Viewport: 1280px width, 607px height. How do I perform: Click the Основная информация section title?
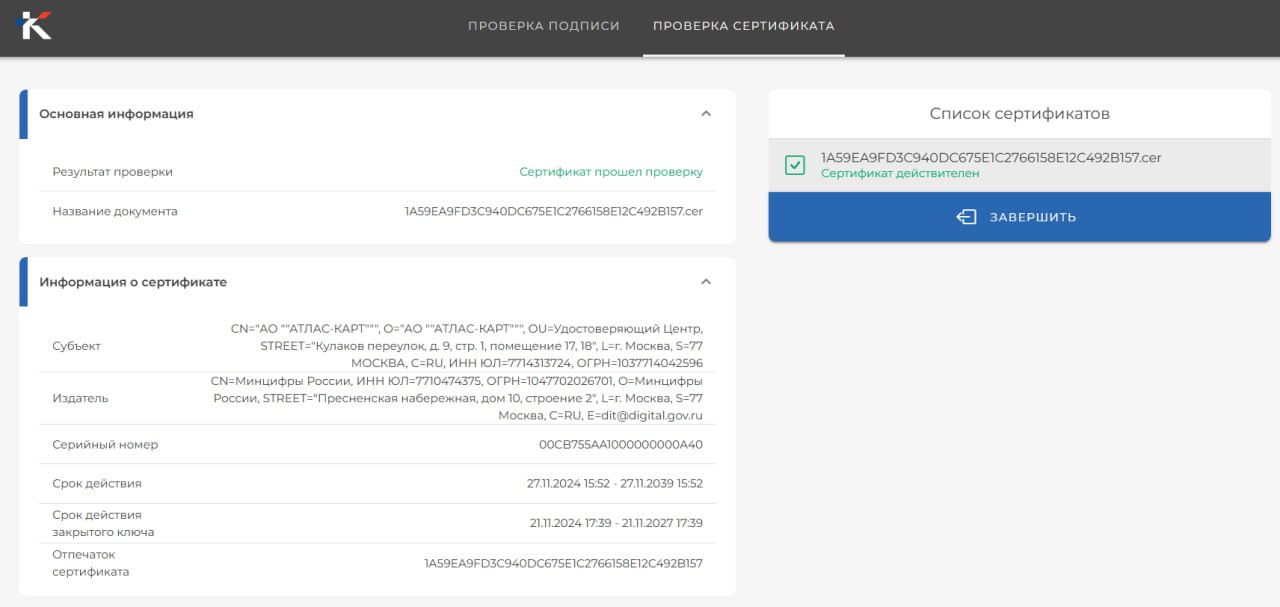pos(116,114)
